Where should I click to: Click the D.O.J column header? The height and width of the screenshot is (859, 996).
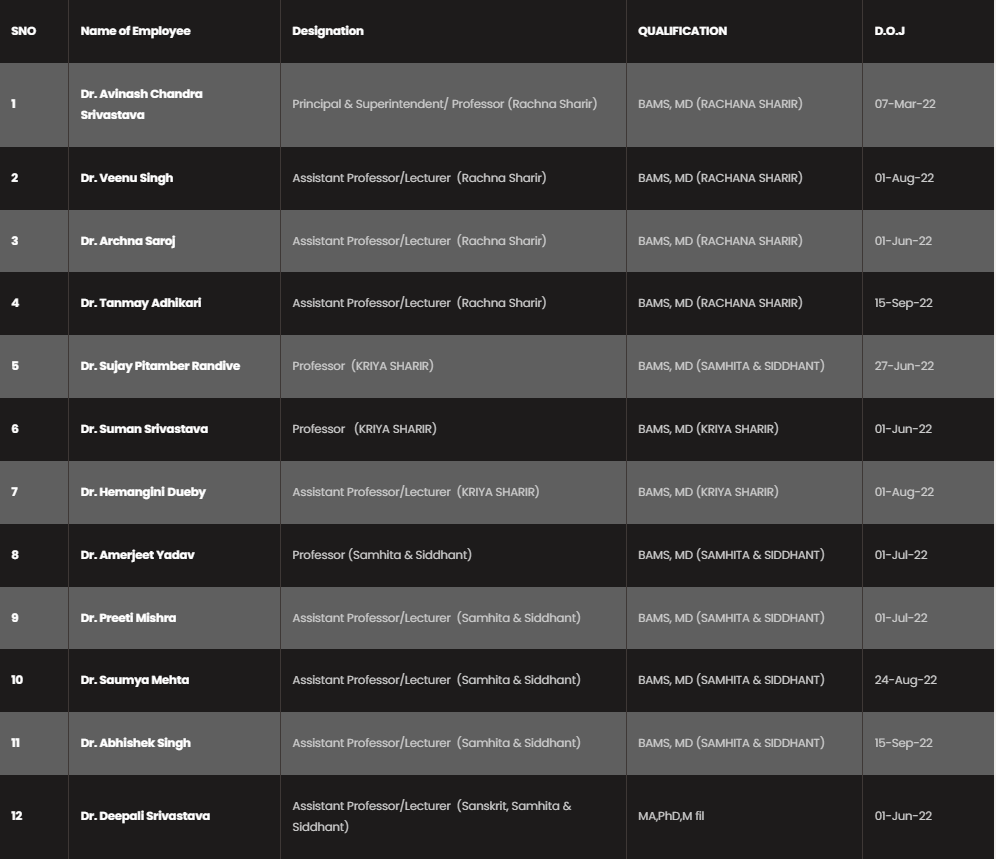pos(889,31)
